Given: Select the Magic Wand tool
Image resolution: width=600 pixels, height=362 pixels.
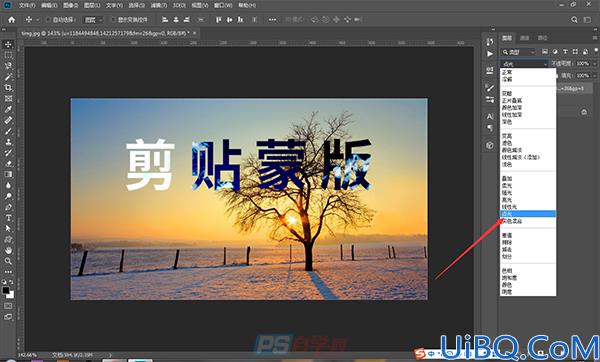Looking at the screenshot, I should click(x=8, y=77).
